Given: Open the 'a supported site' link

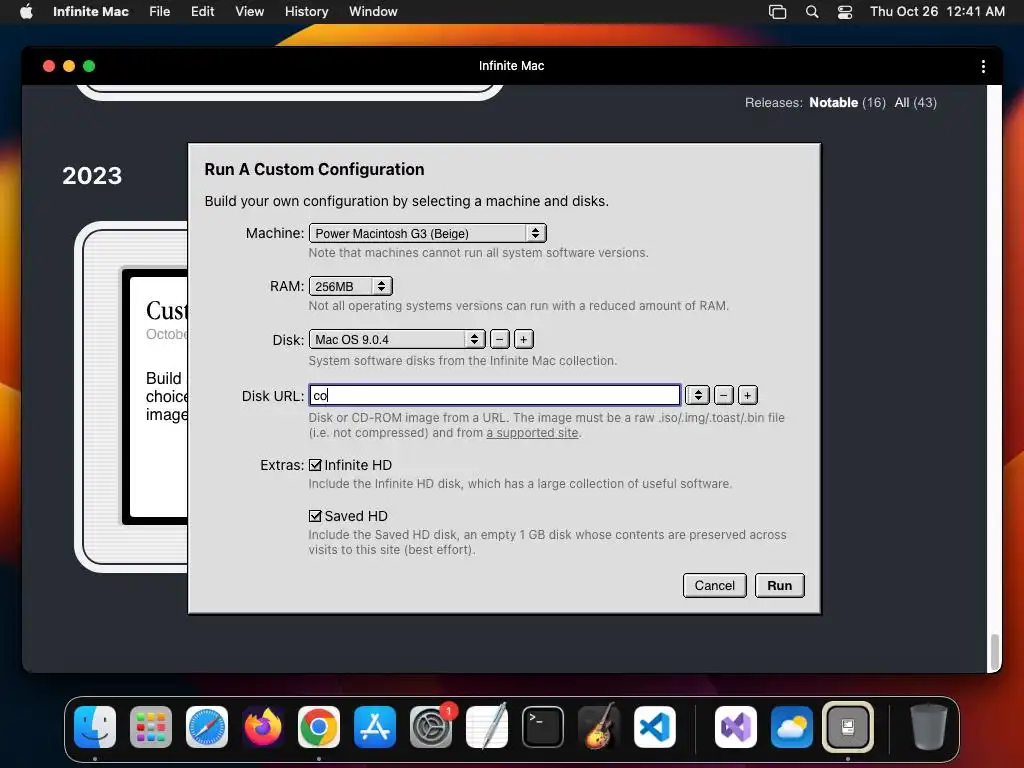Looking at the screenshot, I should pos(532,432).
